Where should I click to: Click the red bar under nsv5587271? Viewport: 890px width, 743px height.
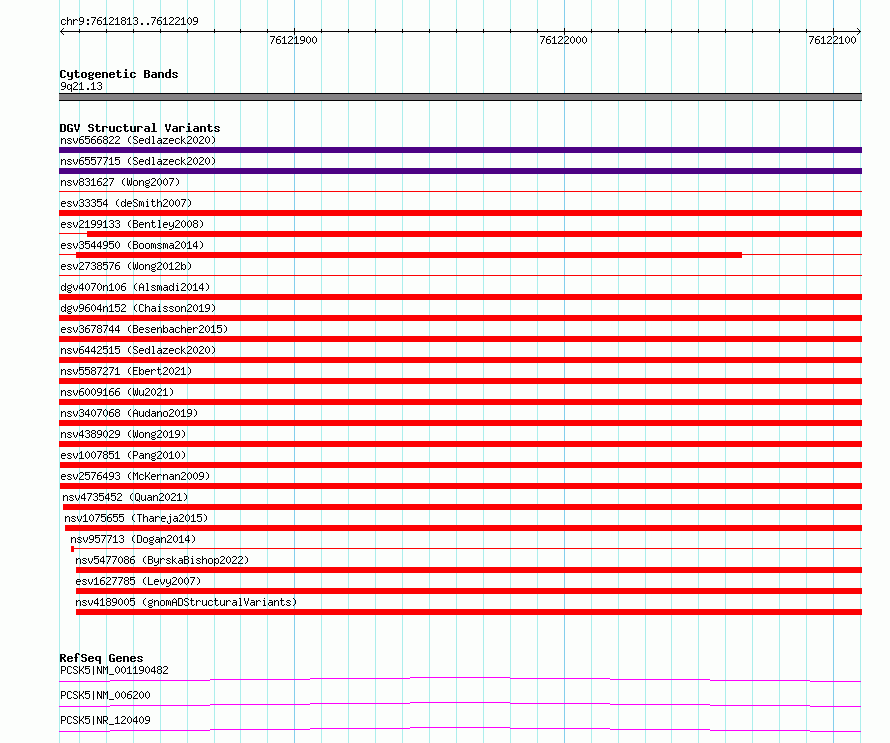pyautogui.click(x=460, y=381)
